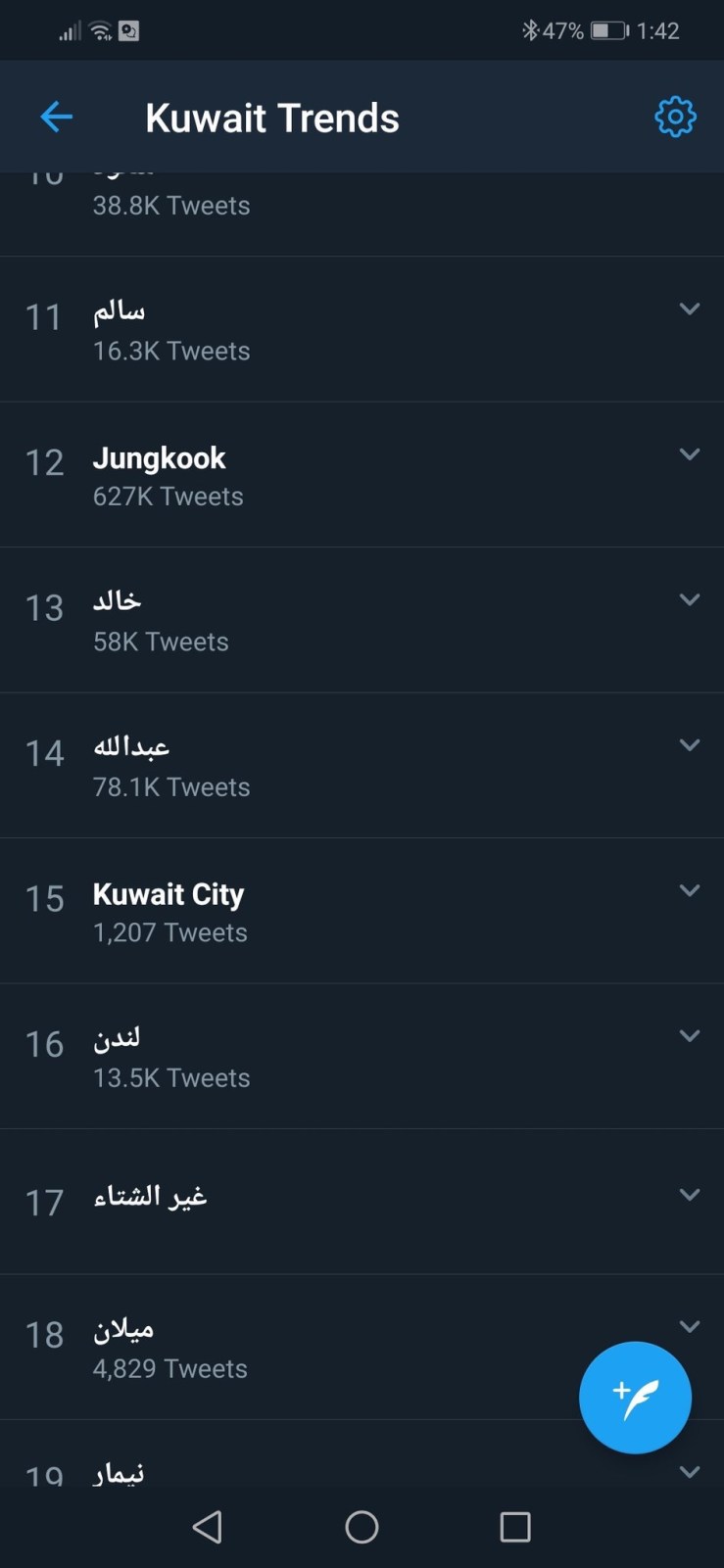724x1568 pixels.
Task: Expand chevron for trend 16
Action: point(690,1036)
